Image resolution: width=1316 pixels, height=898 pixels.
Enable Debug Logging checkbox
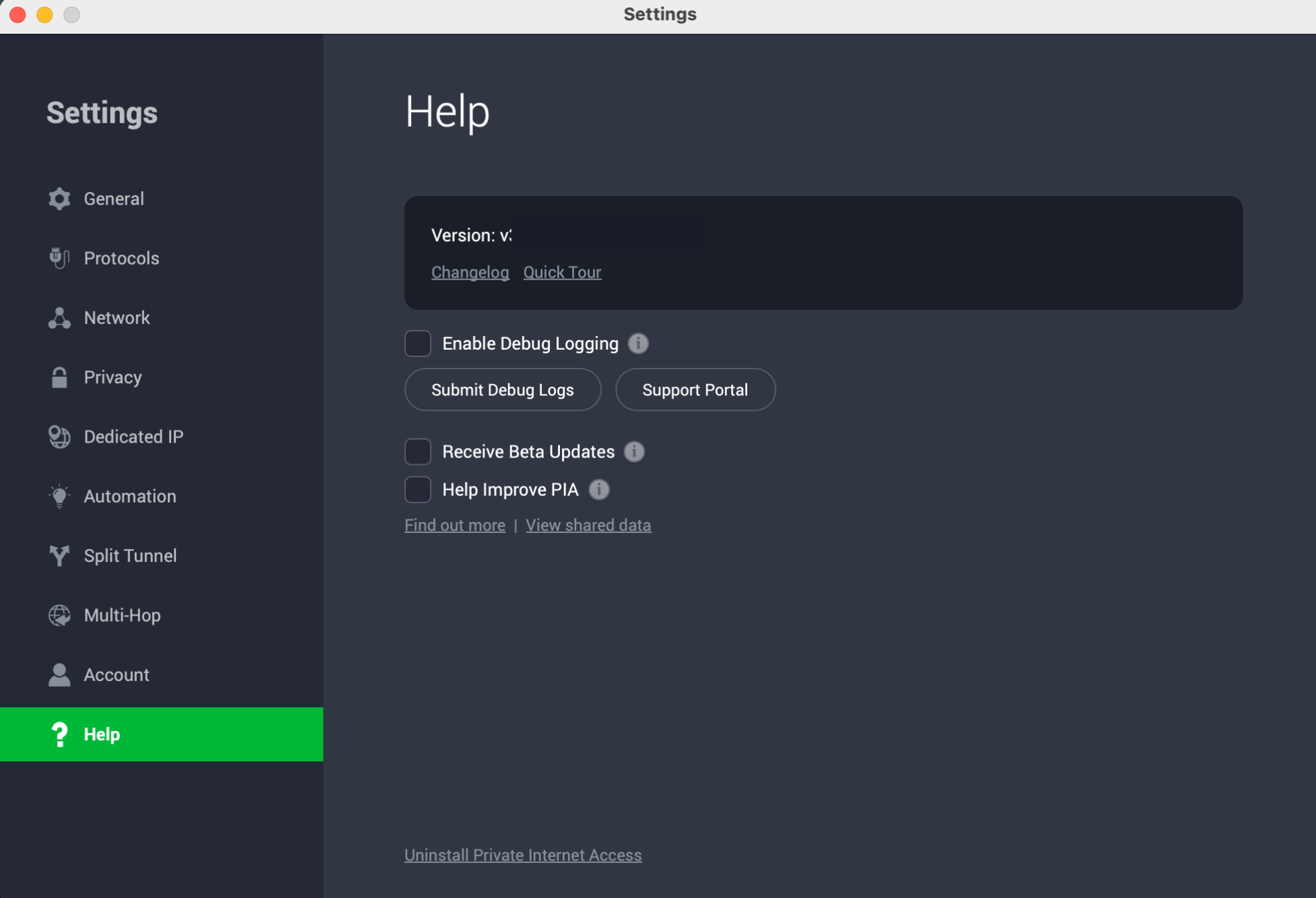tap(418, 344)
